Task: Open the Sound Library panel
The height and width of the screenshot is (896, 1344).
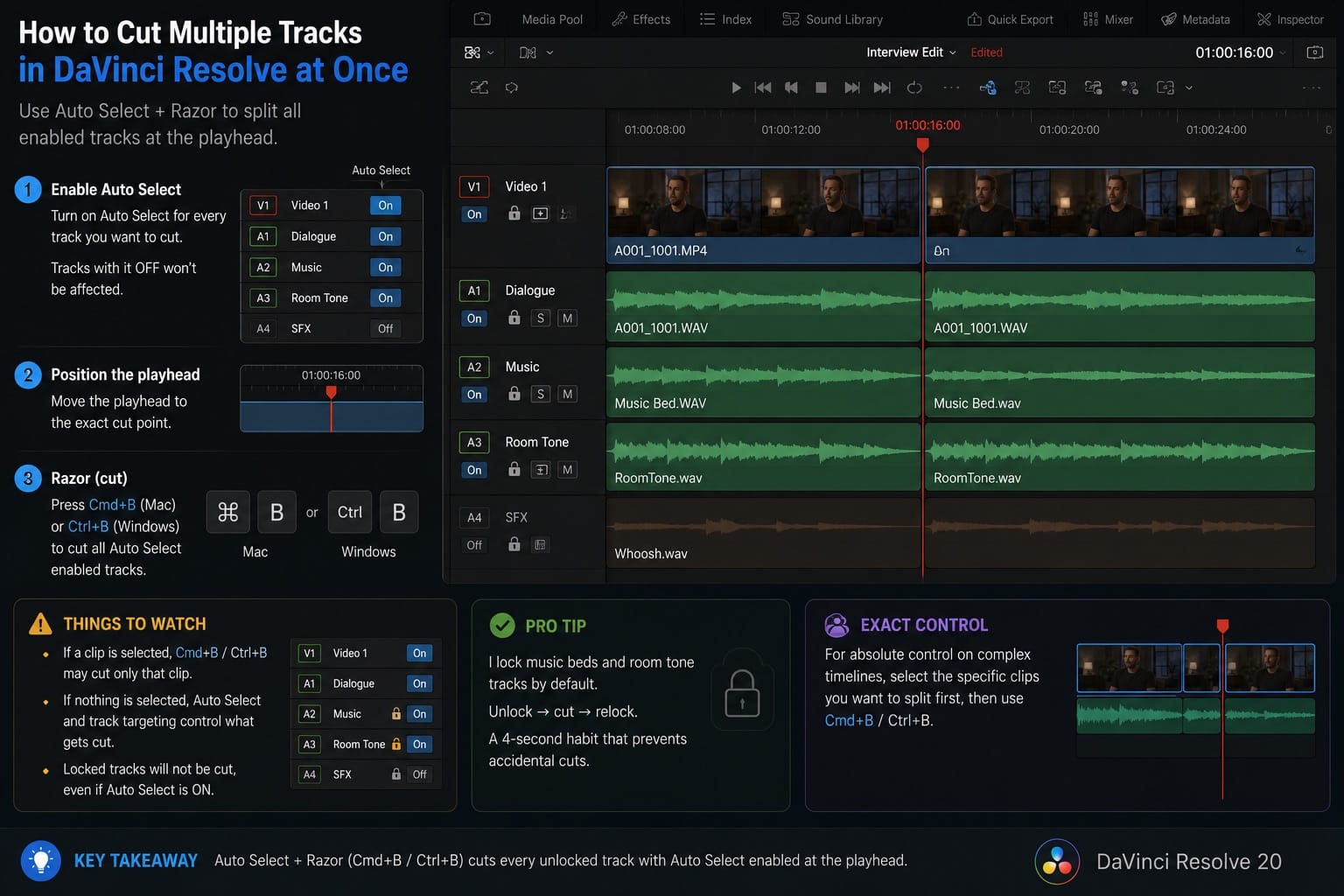Action: 833,19
